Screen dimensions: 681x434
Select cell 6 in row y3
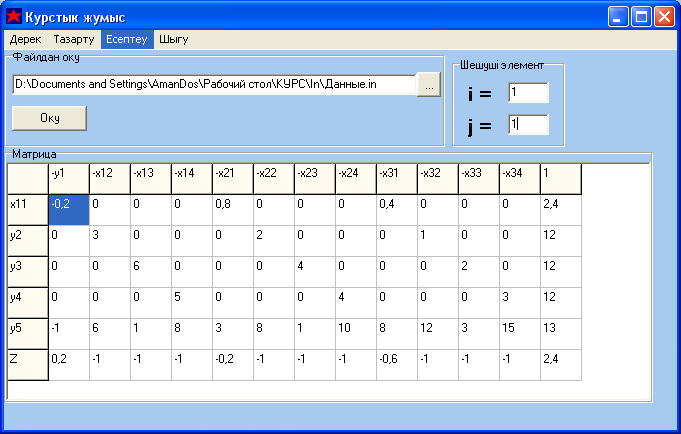151,272
